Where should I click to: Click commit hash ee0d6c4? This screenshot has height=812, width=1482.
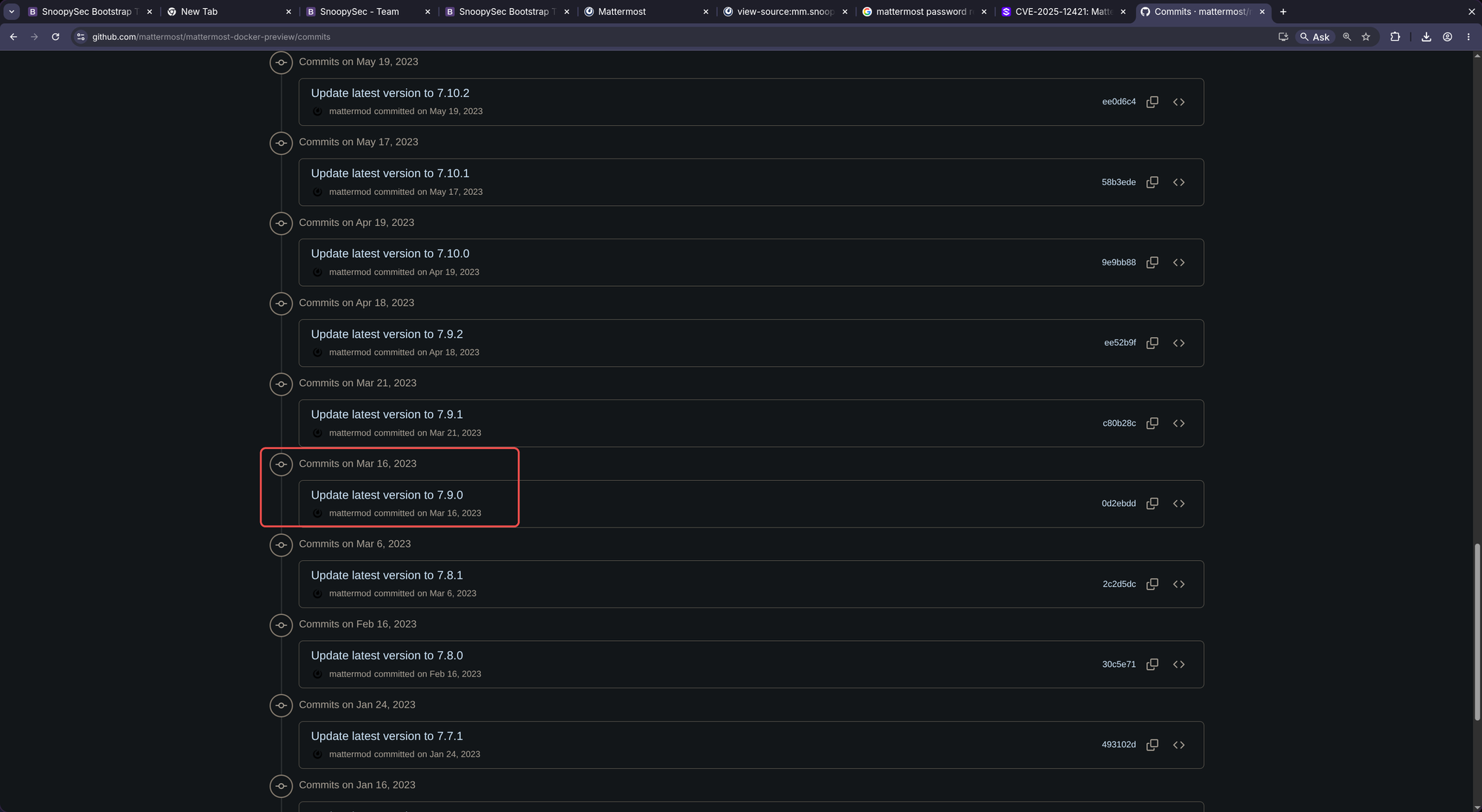coord(1118,102)
